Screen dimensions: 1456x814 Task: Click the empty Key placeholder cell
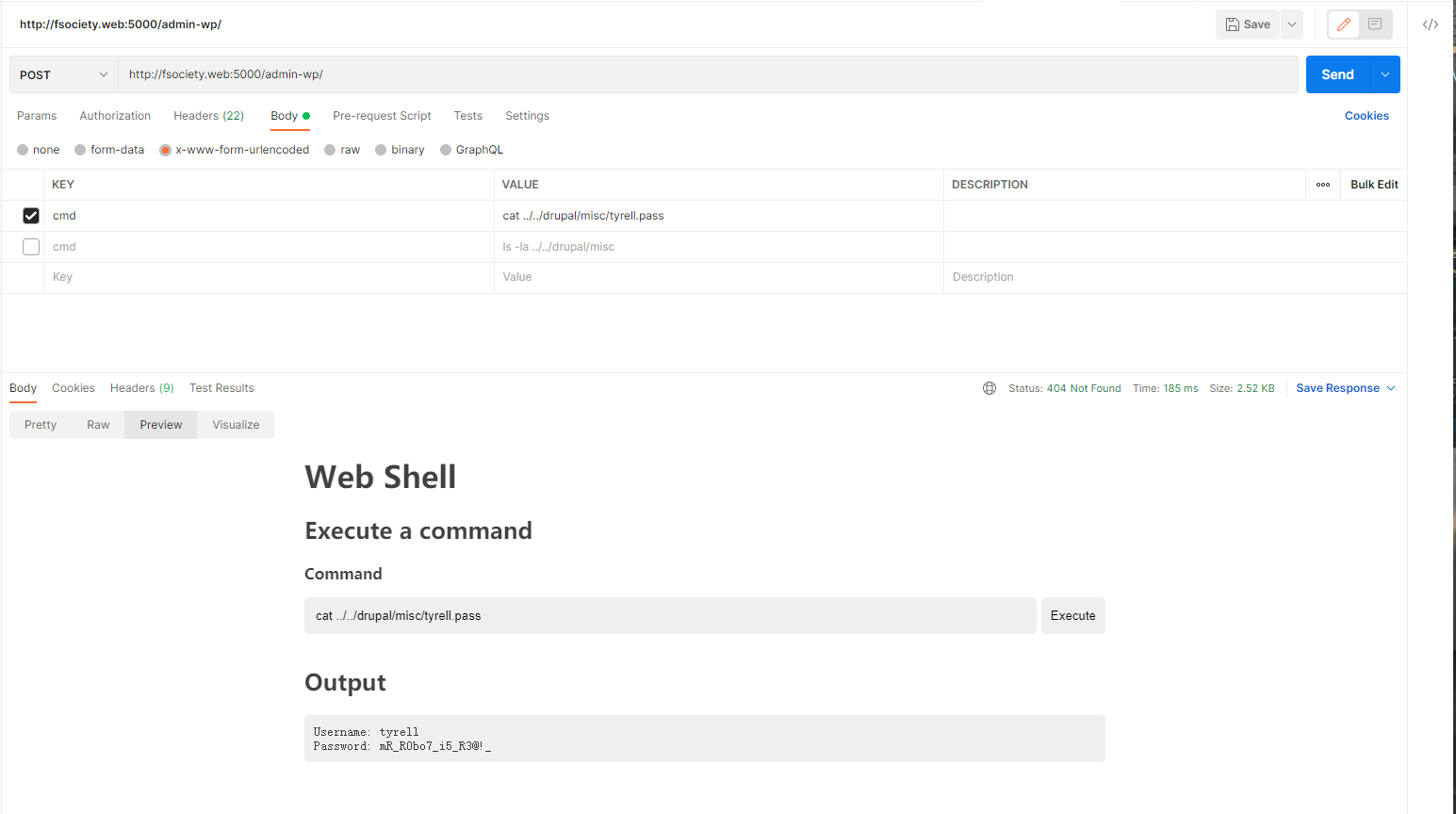click(269, 277)
